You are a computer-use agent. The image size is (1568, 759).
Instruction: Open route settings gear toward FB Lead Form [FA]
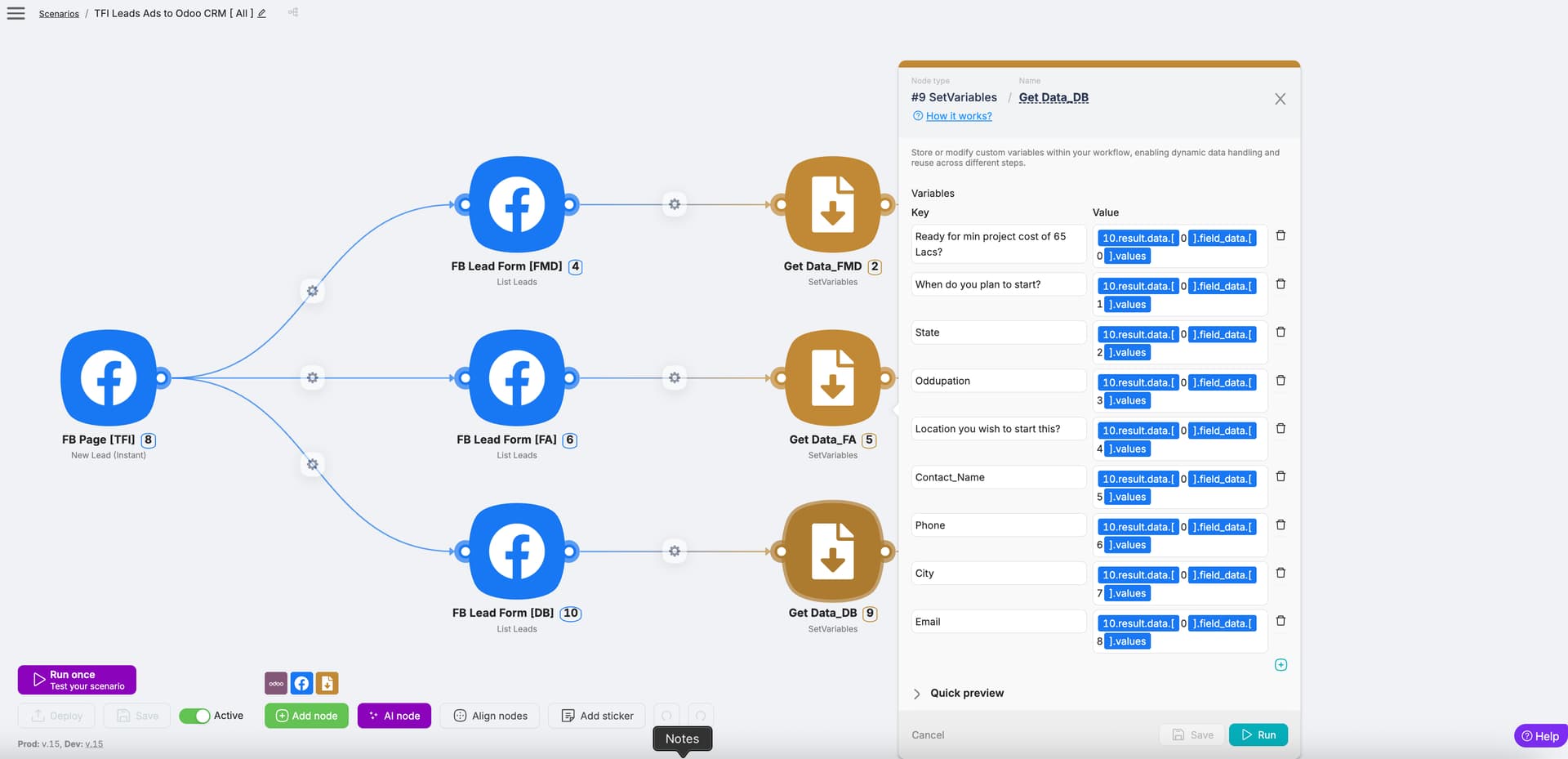pos(312,377)
